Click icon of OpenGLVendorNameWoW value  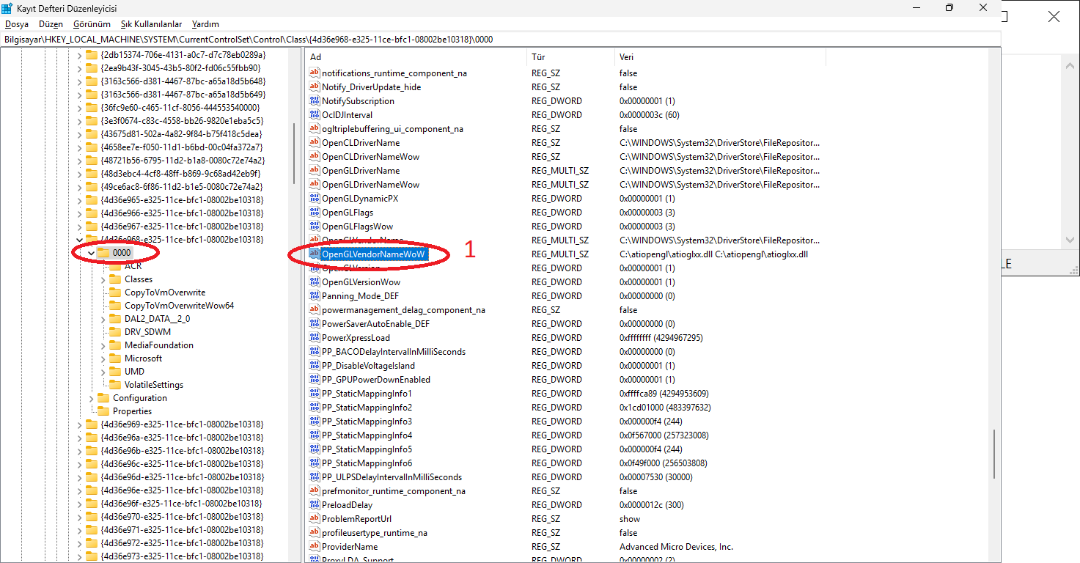315,254
